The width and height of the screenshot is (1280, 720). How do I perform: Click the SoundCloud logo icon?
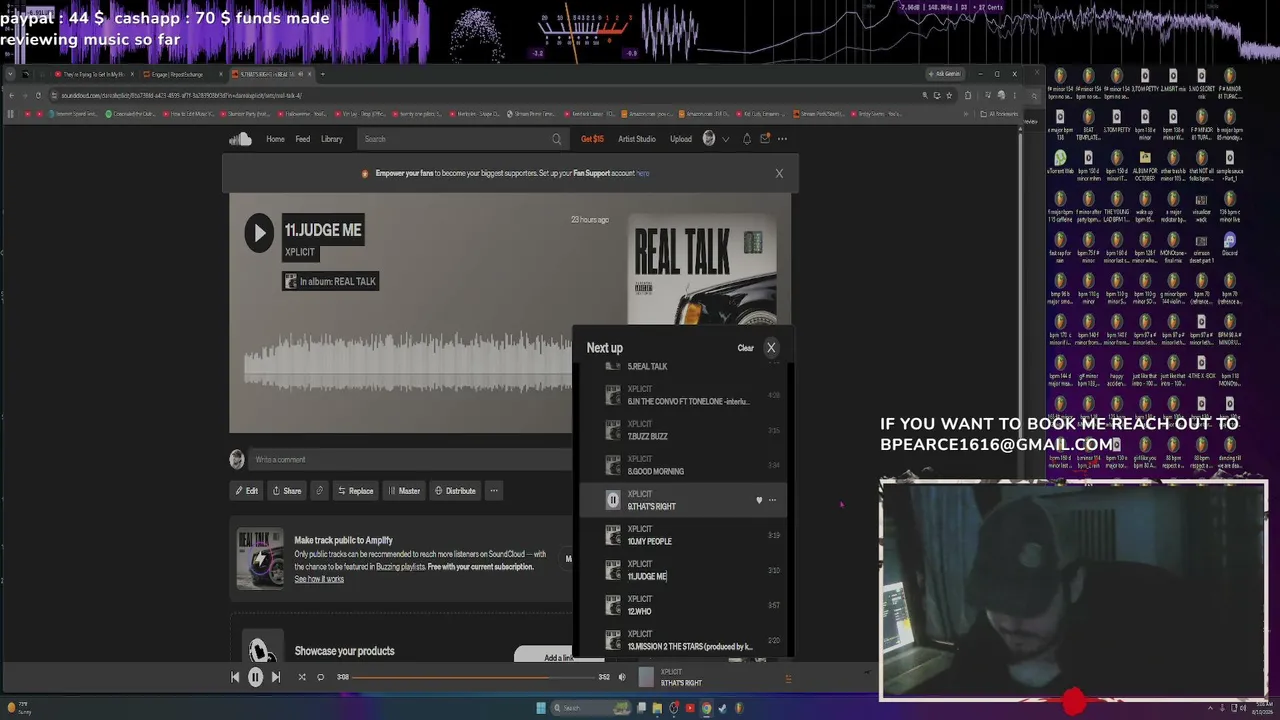click(x=240, y=139)
